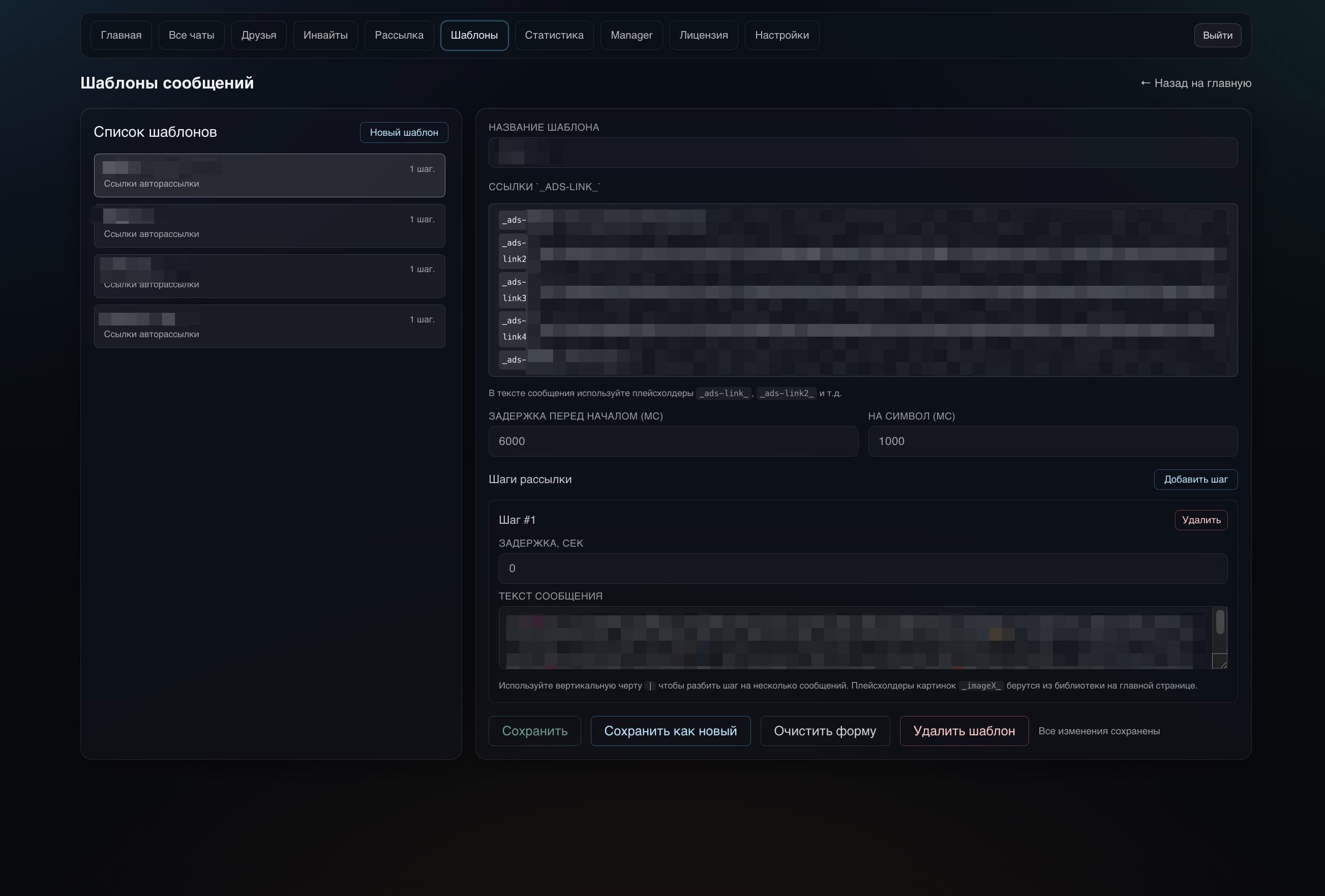The image size is (1325, 896).
Task: Open the Лицензия tab
Action: point(704,36)
